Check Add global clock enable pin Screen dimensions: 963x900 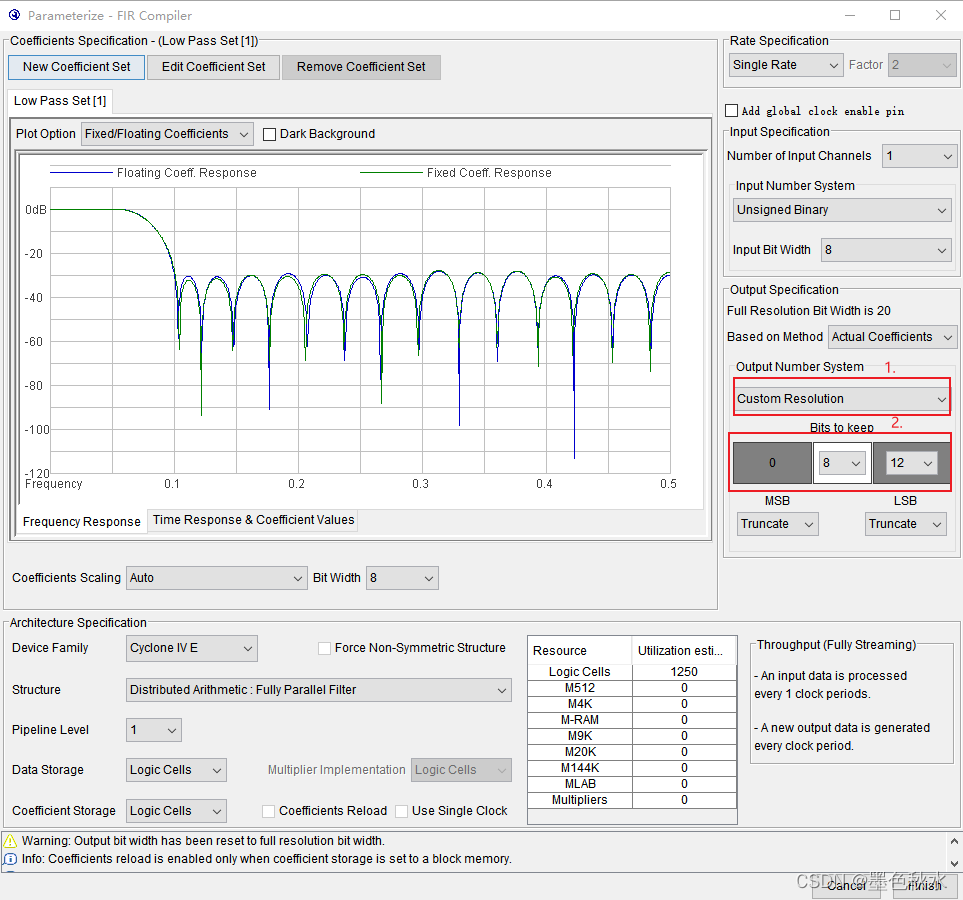[x=731, y=111]
